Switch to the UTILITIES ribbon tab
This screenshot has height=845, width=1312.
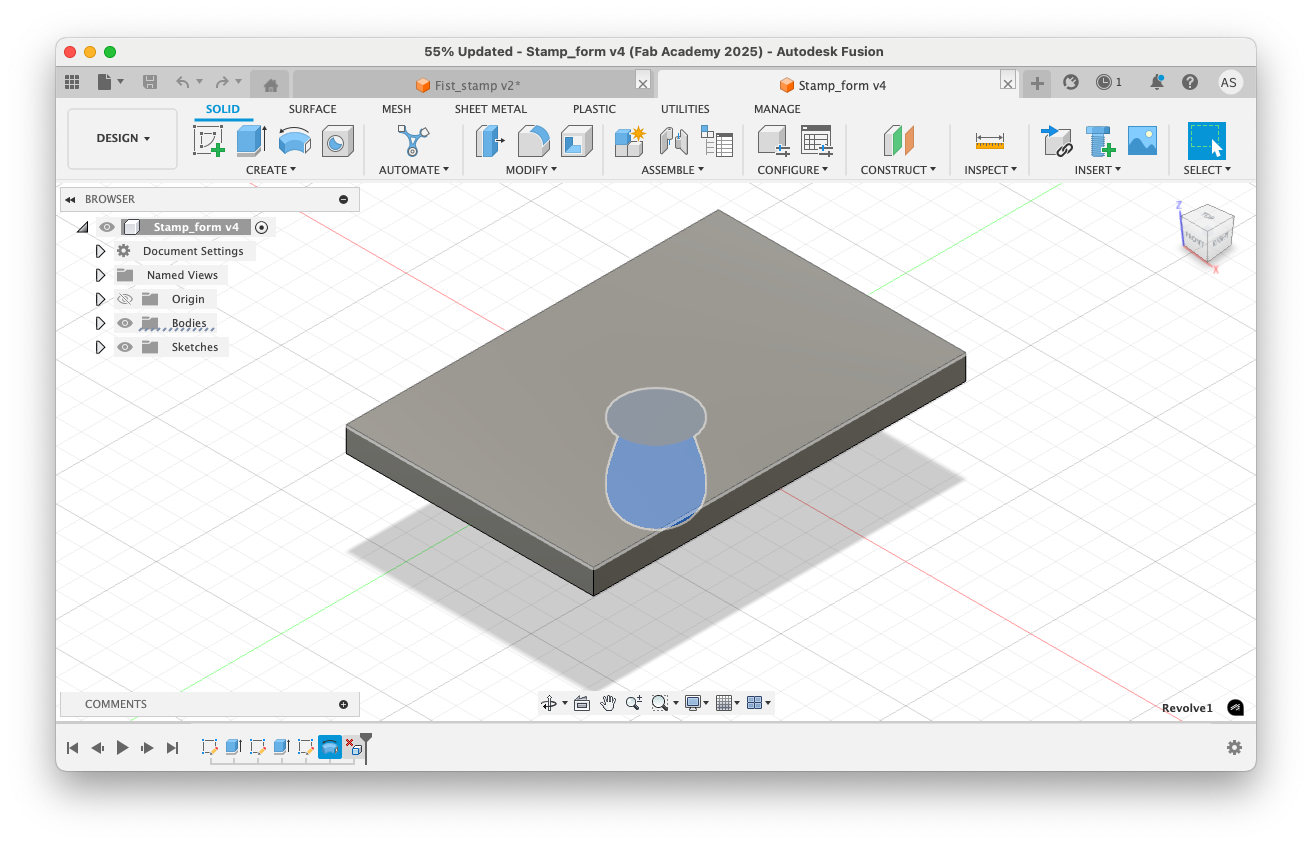(685, 109)
